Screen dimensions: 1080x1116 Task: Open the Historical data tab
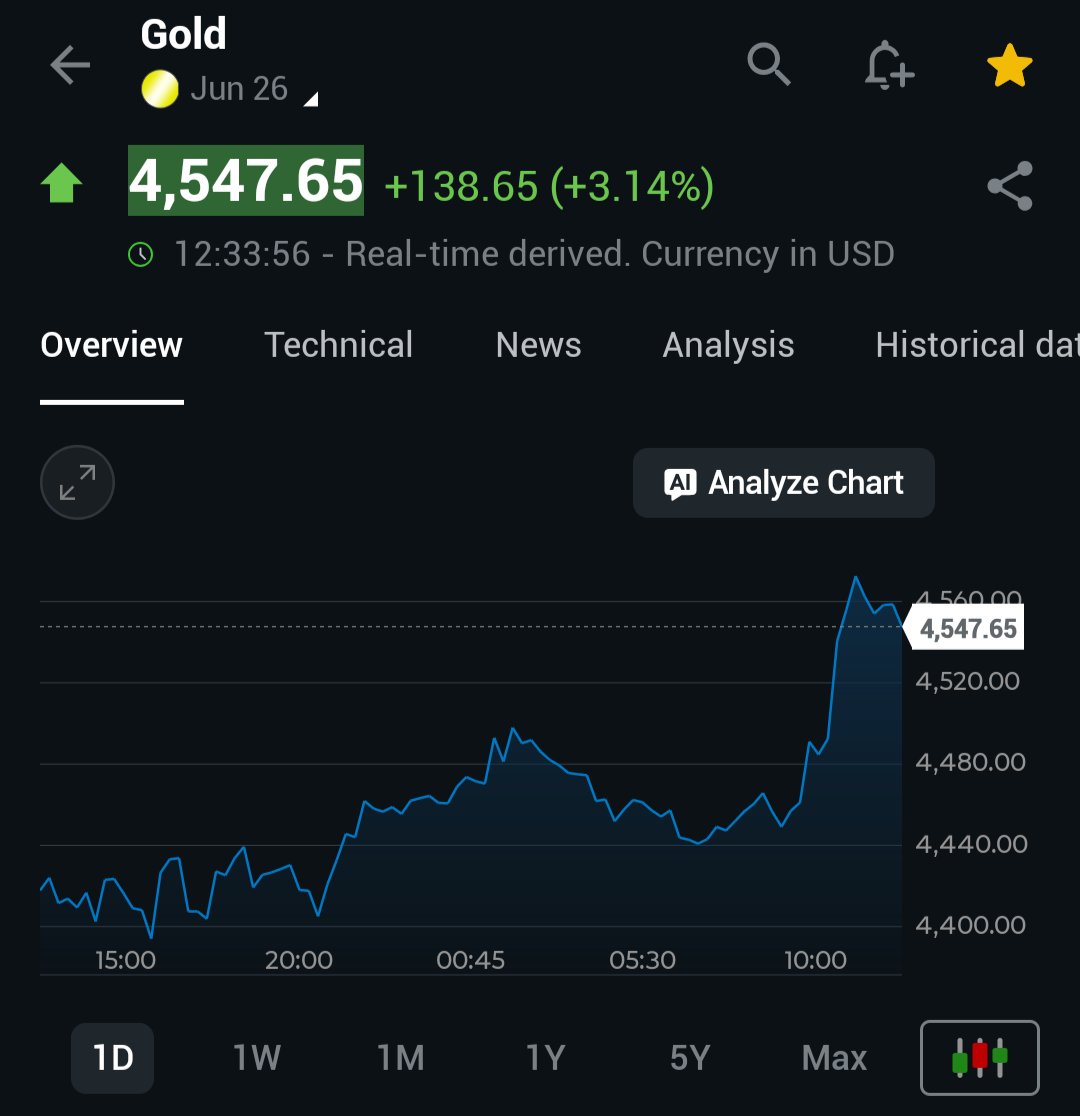[977, 345]
